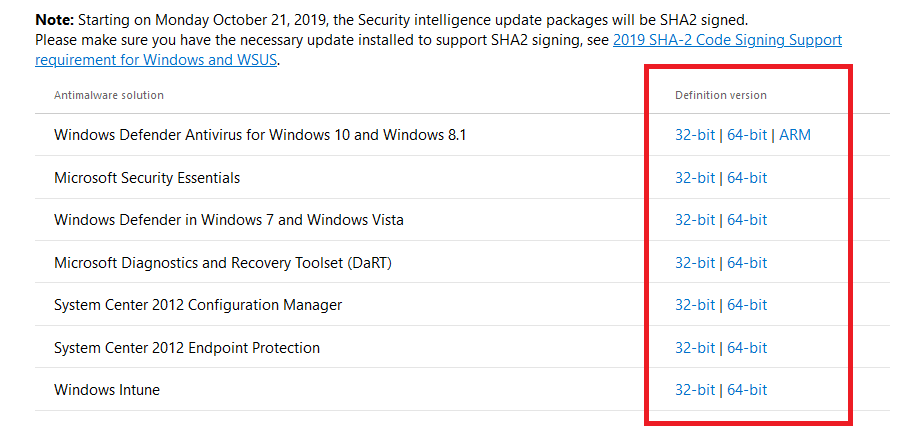Select 32-bit for Windows 7 and Vista Defender
Screen dimensions: 897x427
point(695,220)
